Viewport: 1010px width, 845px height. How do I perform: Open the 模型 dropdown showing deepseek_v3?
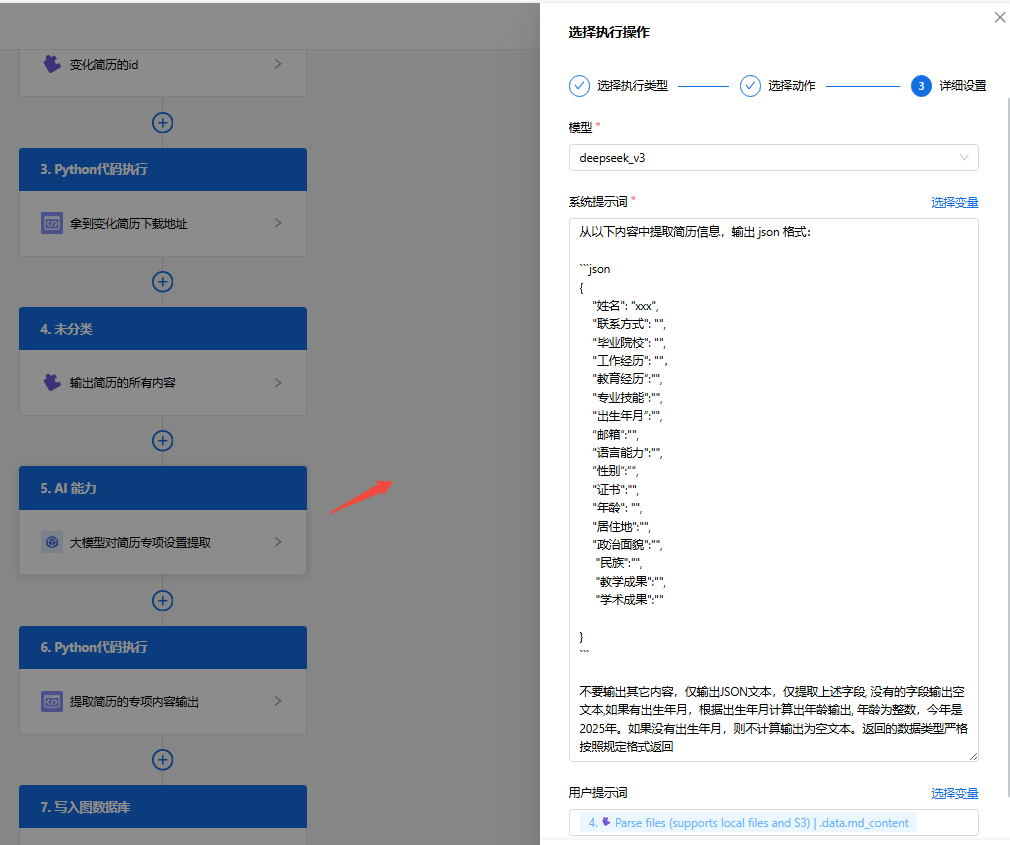click(774, 158)
